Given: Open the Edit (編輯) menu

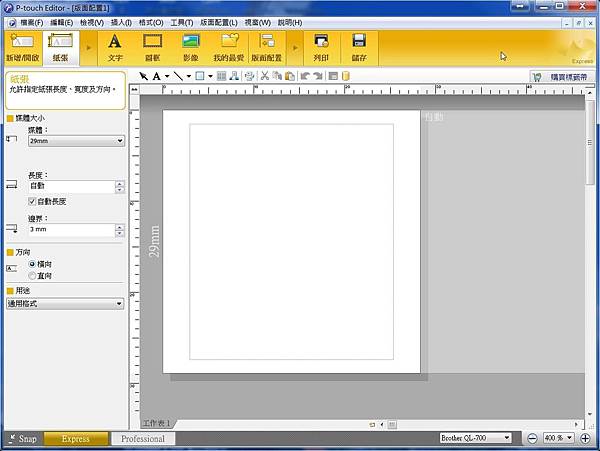Looking at the screenshot, I should pos(62,23).
